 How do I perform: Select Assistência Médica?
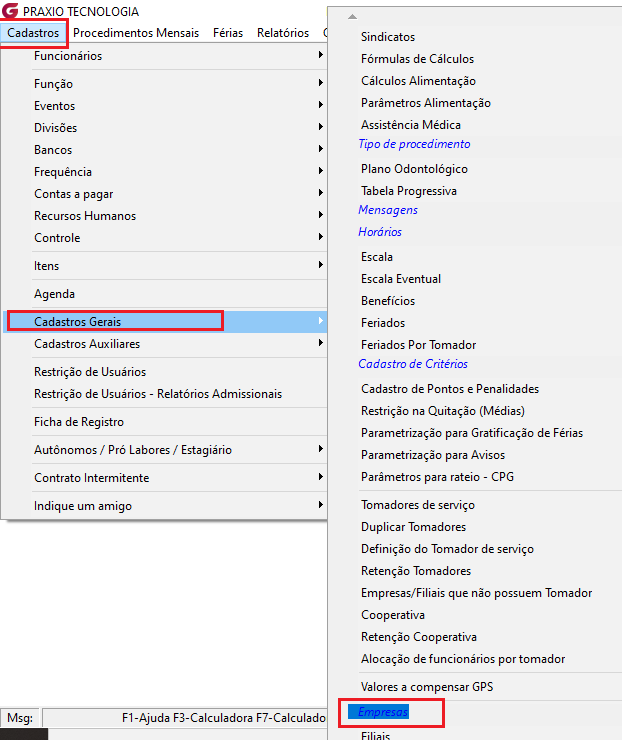click(411, 125)
